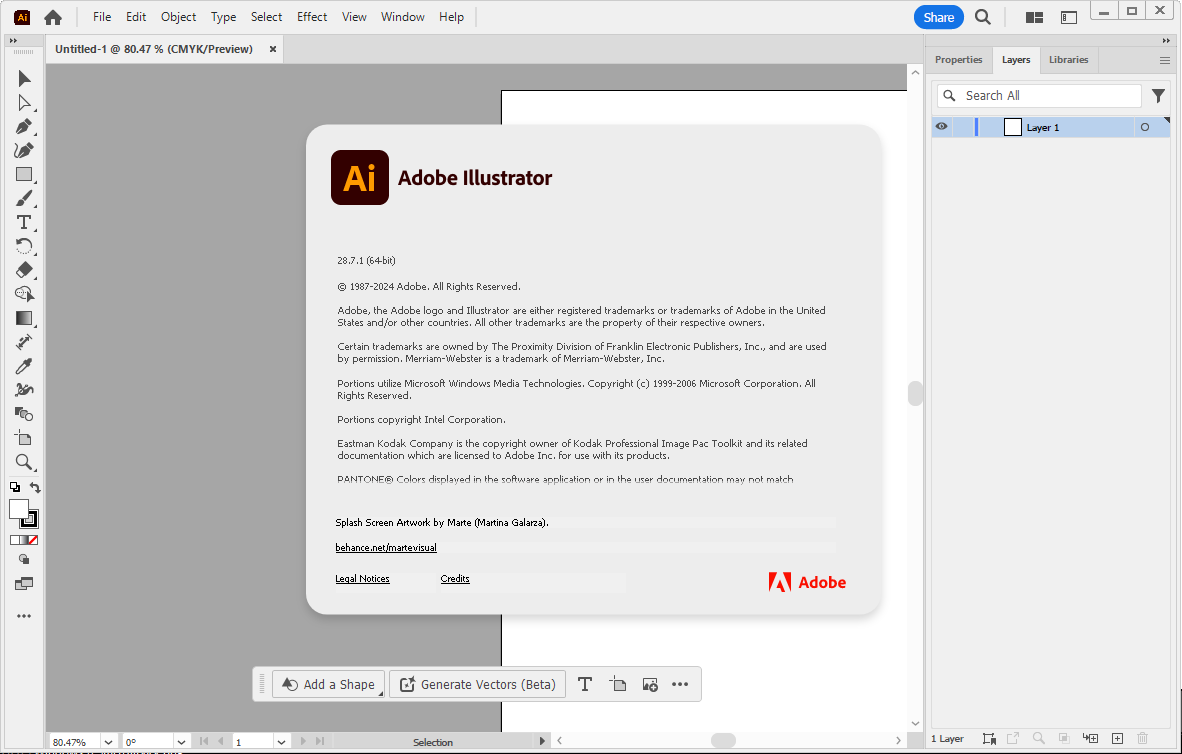Image resolution: width=1182 pixels, height=754 pixels.
Task: Click Default Fill and Stroke icon
Action: (x=14, y=487)
